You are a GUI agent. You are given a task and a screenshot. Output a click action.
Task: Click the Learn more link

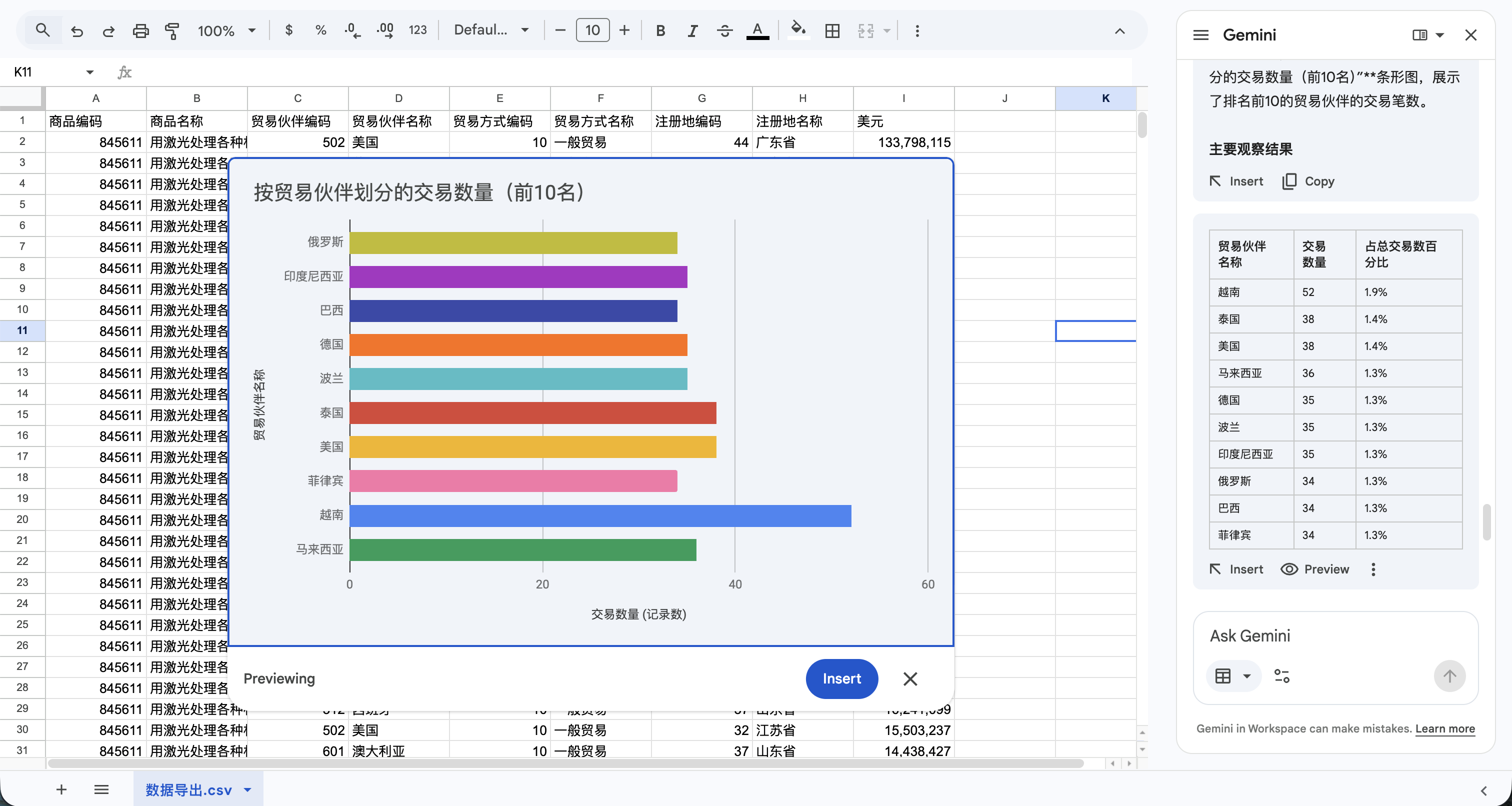tap(1444, 728)
